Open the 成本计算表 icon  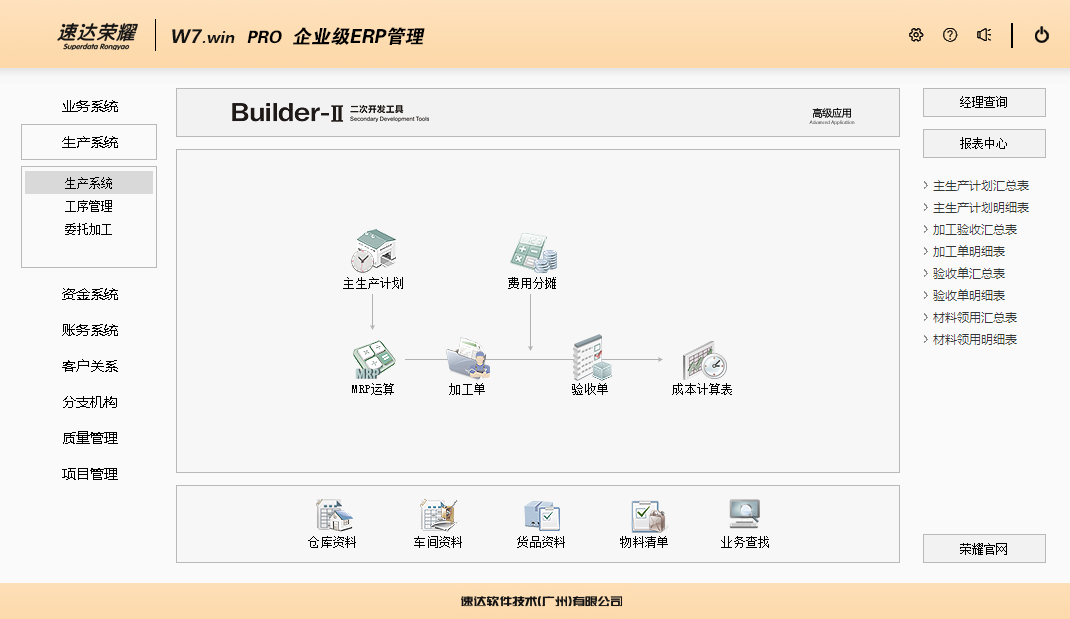(x=702, y=360)
